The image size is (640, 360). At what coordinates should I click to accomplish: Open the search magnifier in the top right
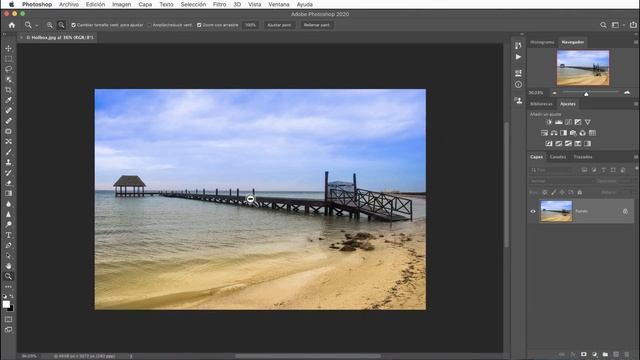coord(603,25)
